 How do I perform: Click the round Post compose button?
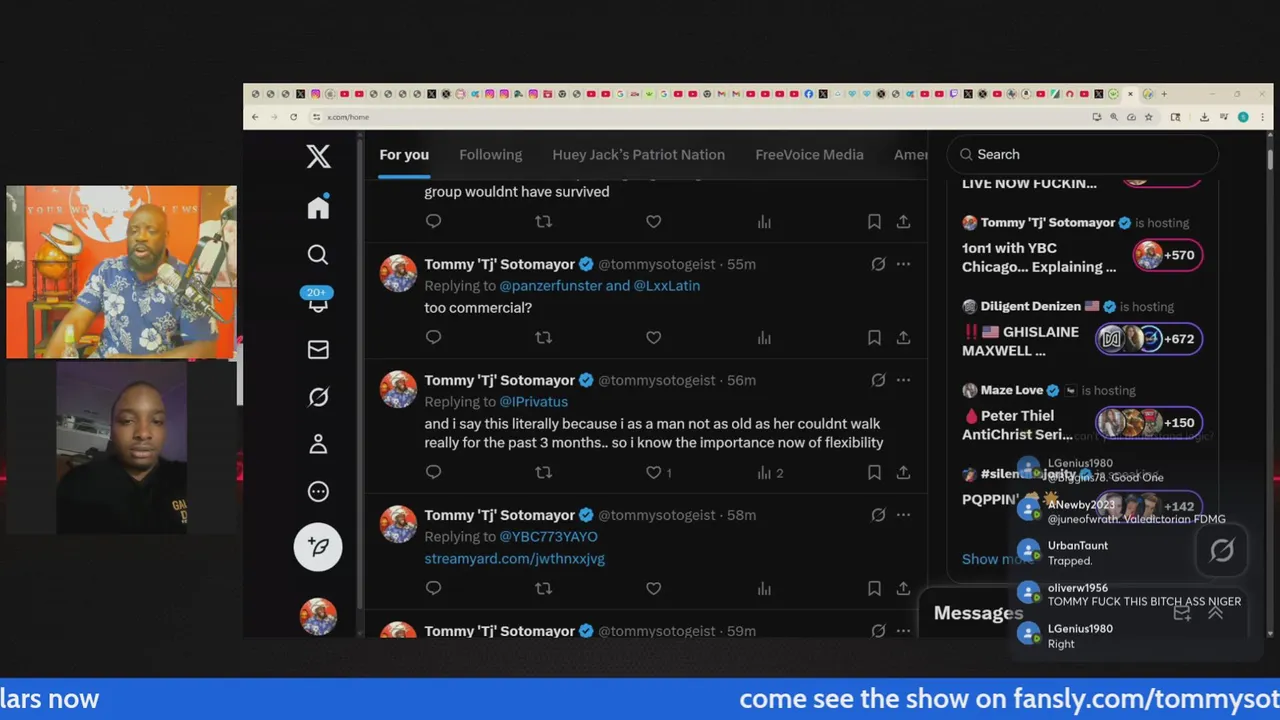tap(318, 547)
